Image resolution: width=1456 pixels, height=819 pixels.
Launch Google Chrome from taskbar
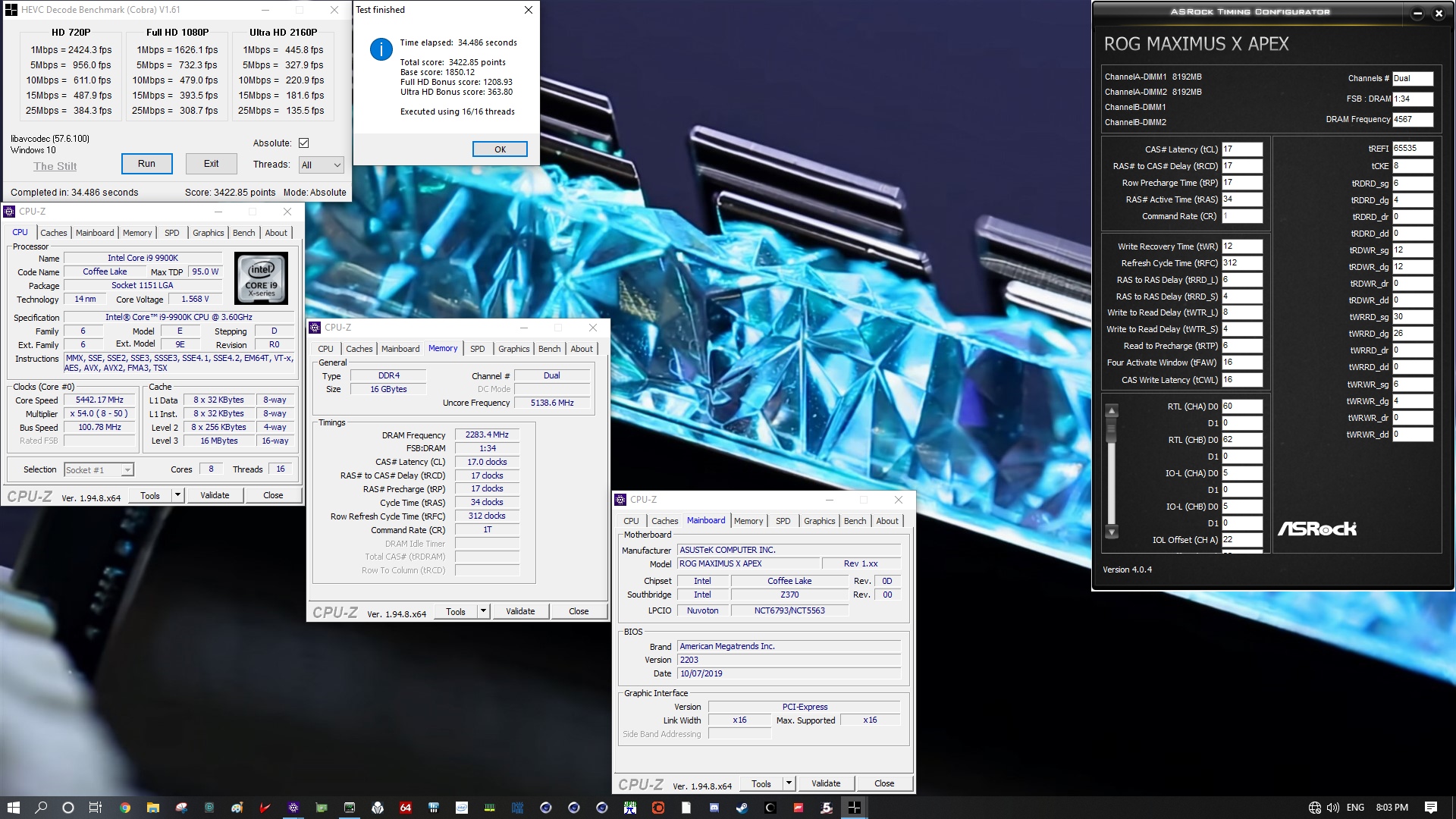pos(125,808)
